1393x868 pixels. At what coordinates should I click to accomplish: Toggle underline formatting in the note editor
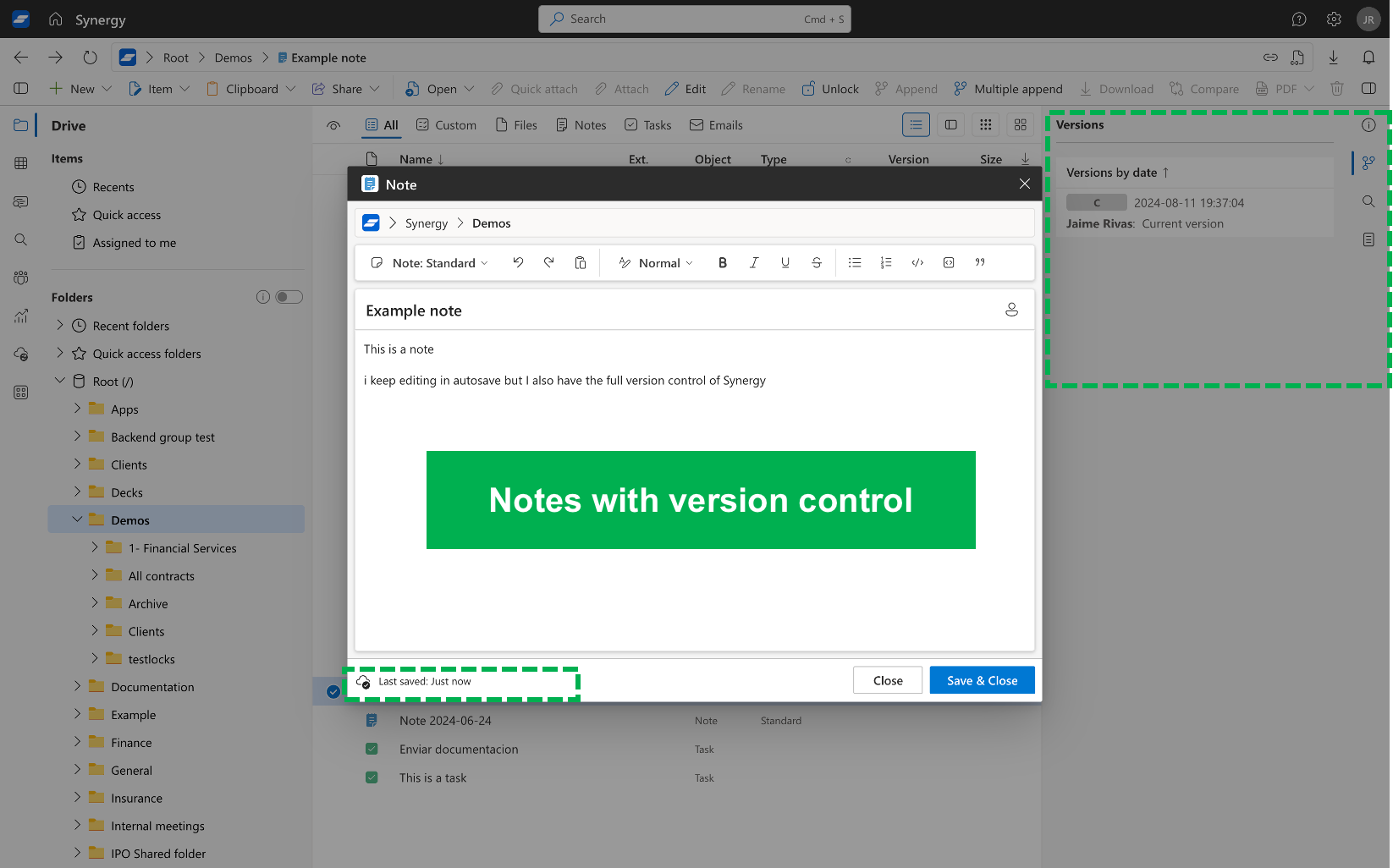(x=785, y=263)
